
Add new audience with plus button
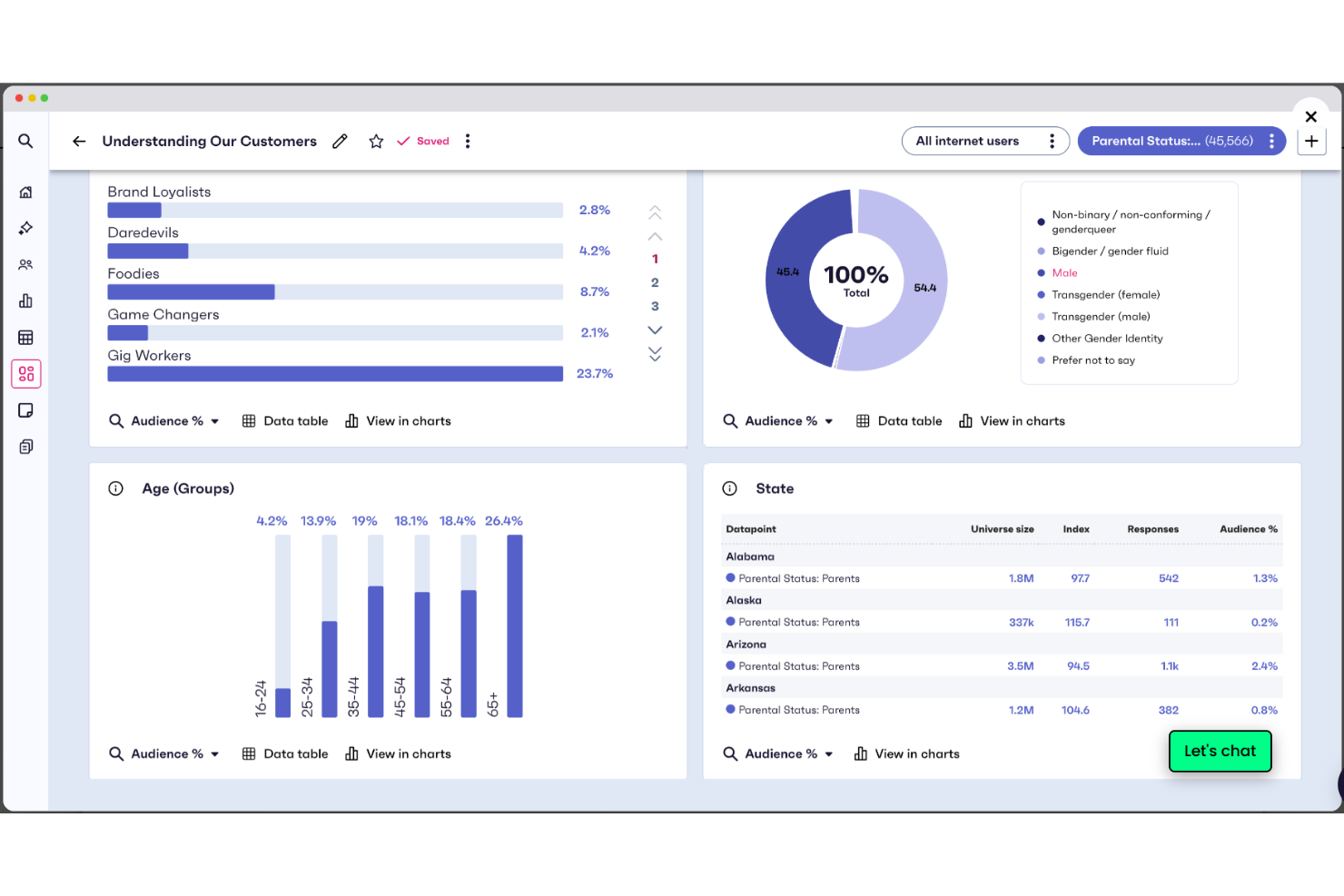tap(1311, 141)
